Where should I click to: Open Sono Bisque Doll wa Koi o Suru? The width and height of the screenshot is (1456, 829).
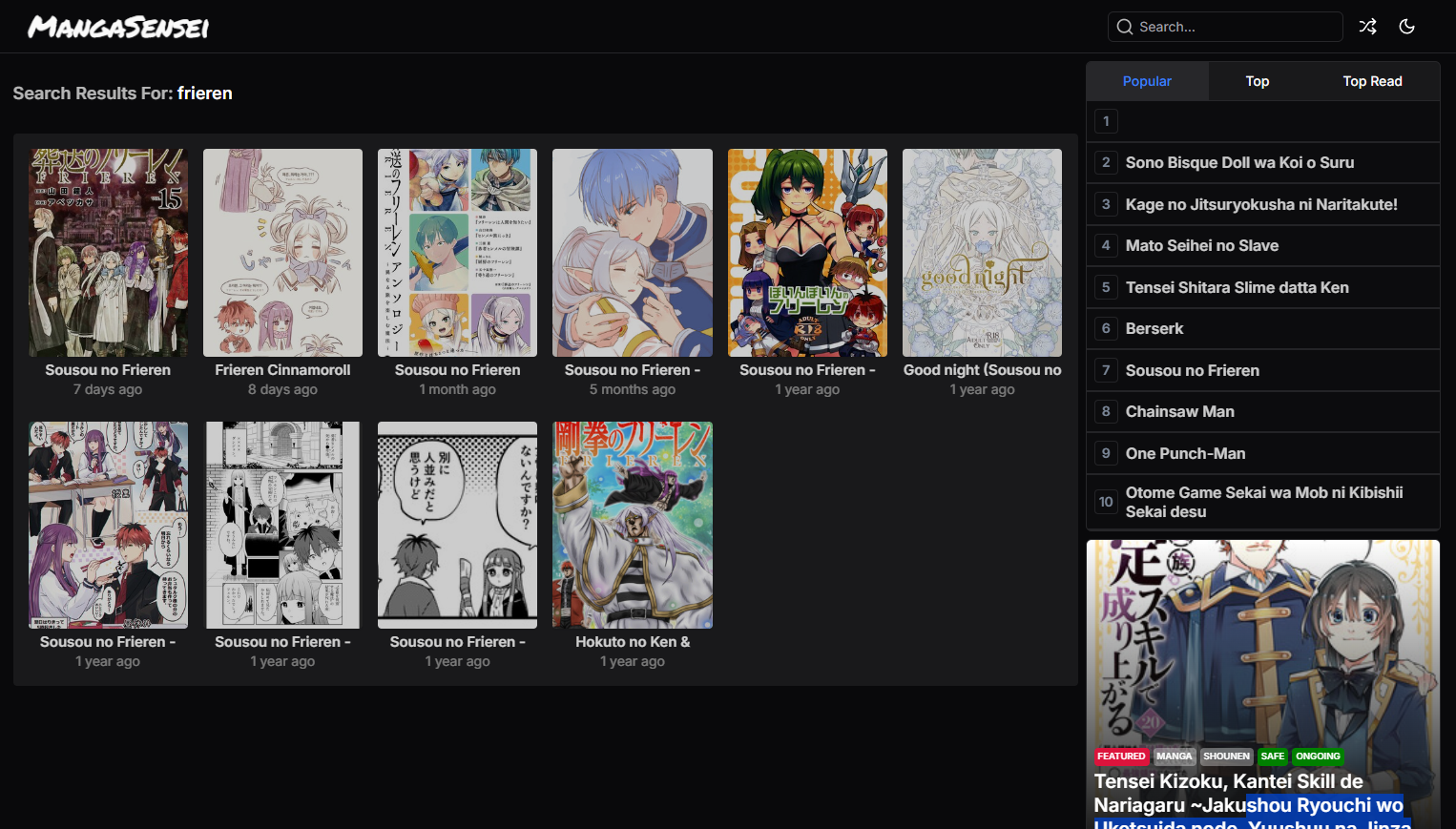[1239, 162]
